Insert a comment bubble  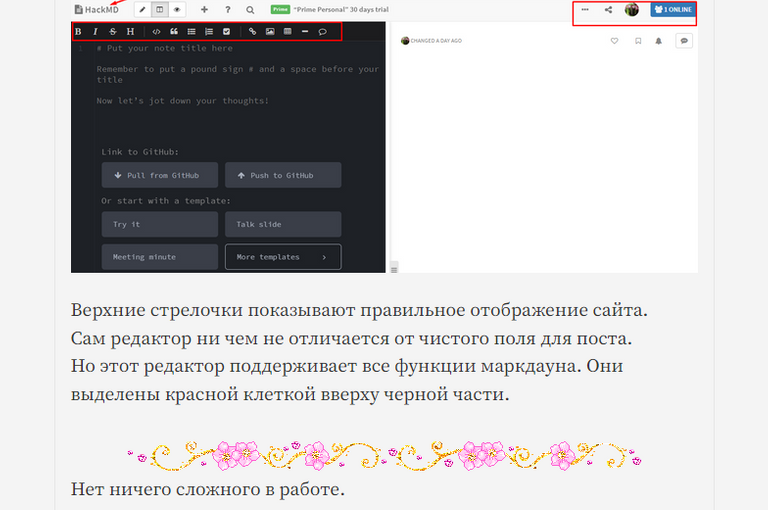point(322,31)
